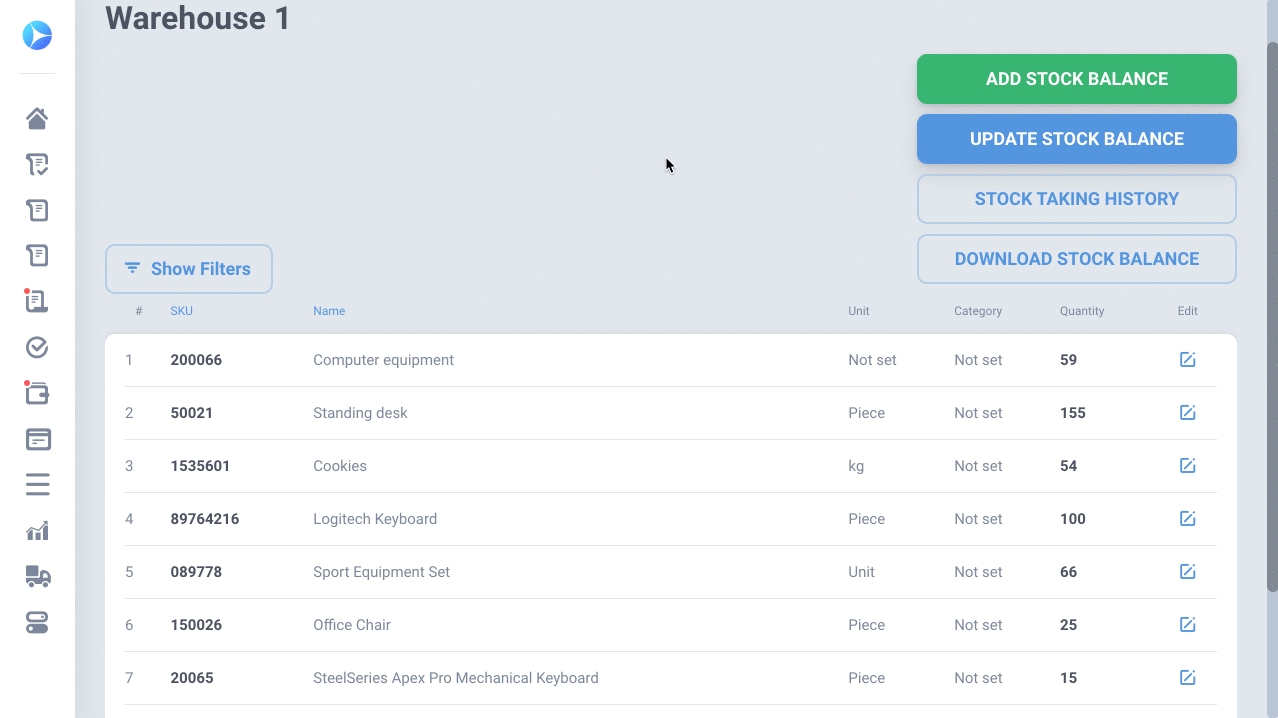Open the circled checkmark sidebar icon
This screenshot has height=718, width=1278.
[37, 347]
